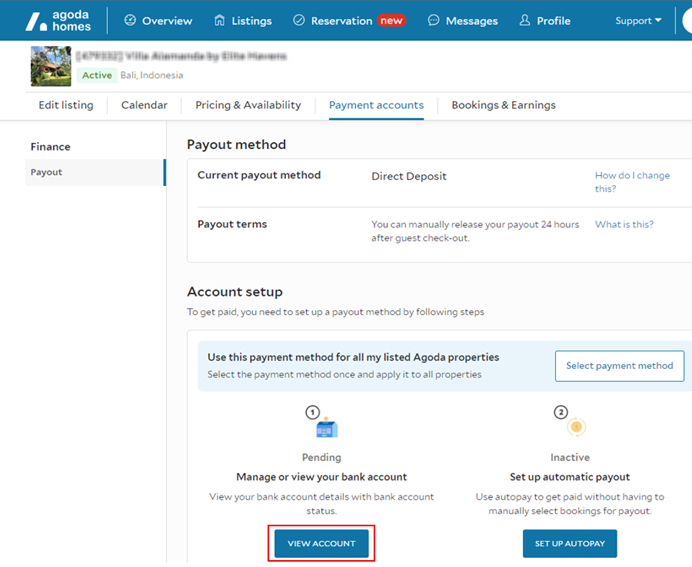Expand the Support dropdown menu
This screenshot has height=567, width=692.
click(x=638, y=21)
